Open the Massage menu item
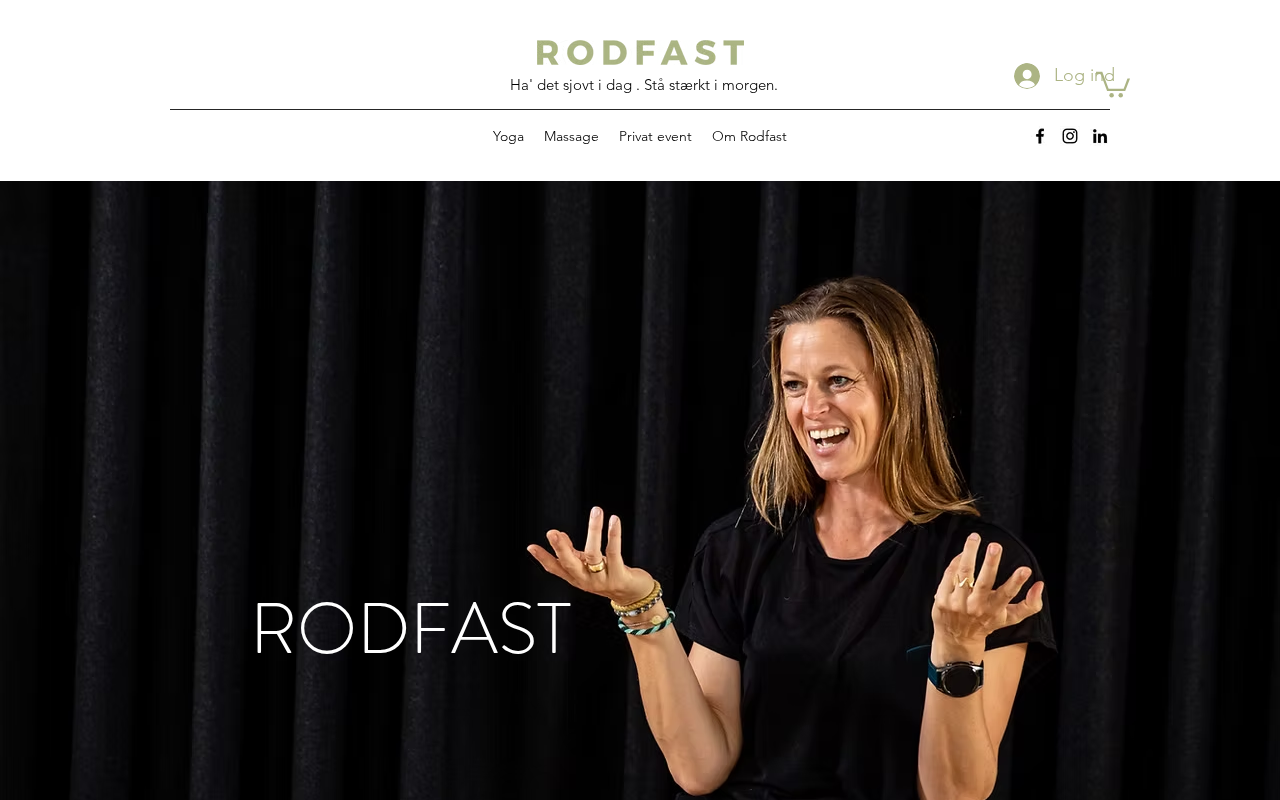This screenshot has width=1280, height=800. (x=571, y=137)
